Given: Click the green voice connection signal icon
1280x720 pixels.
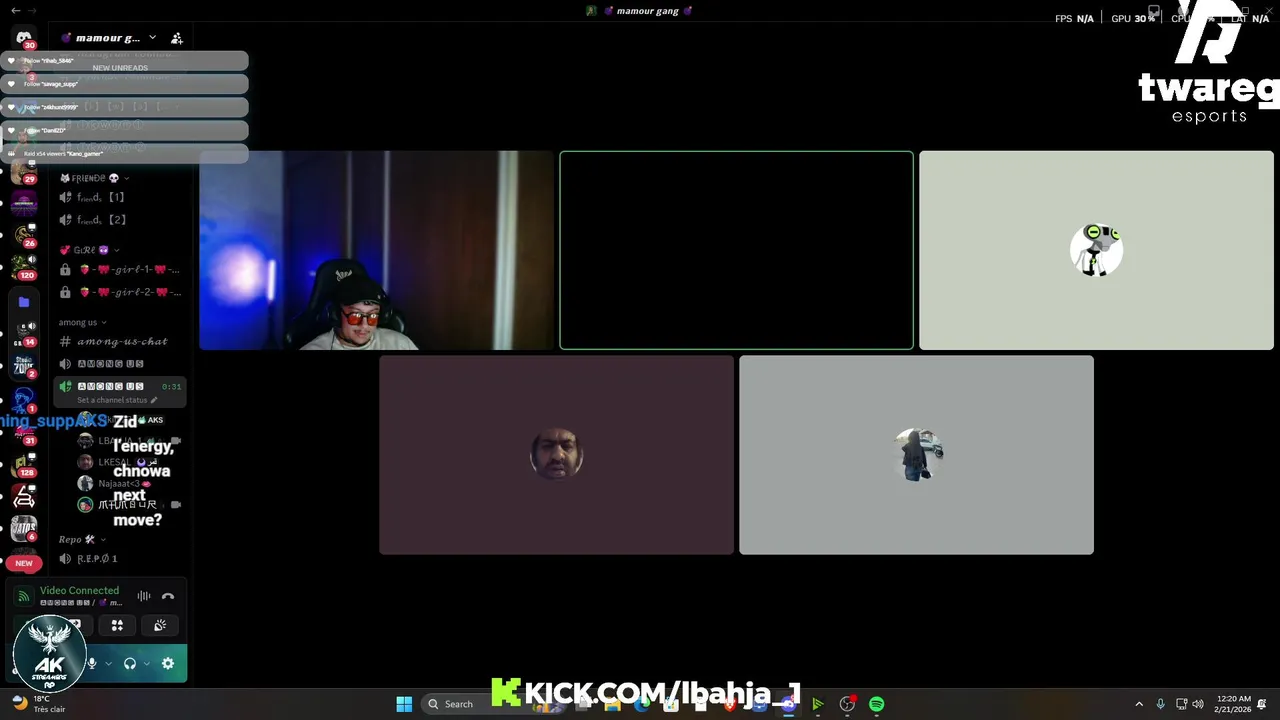Looking at the screenshot, I should coord(24,596).
